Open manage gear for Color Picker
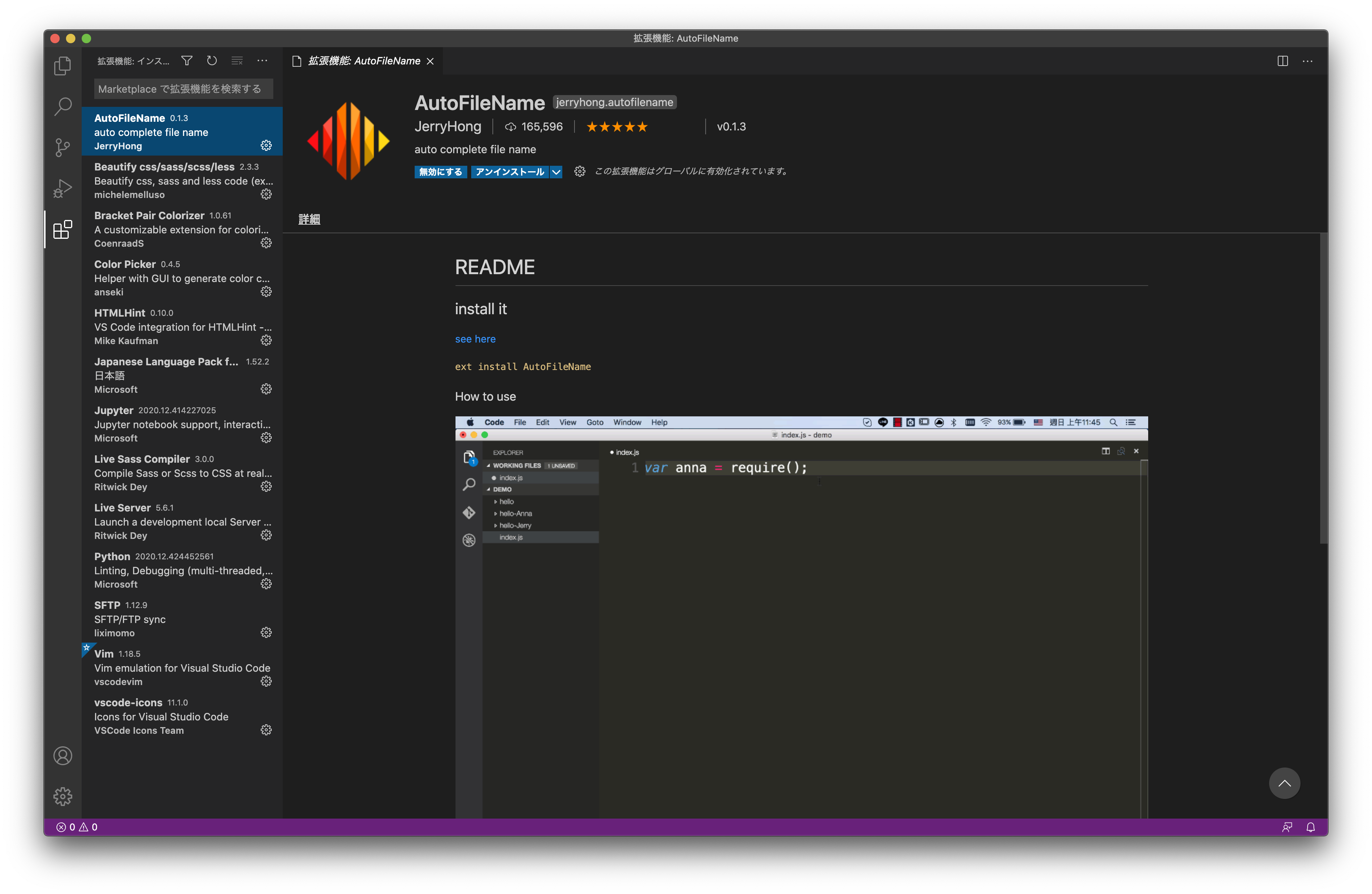 (266, 291)
